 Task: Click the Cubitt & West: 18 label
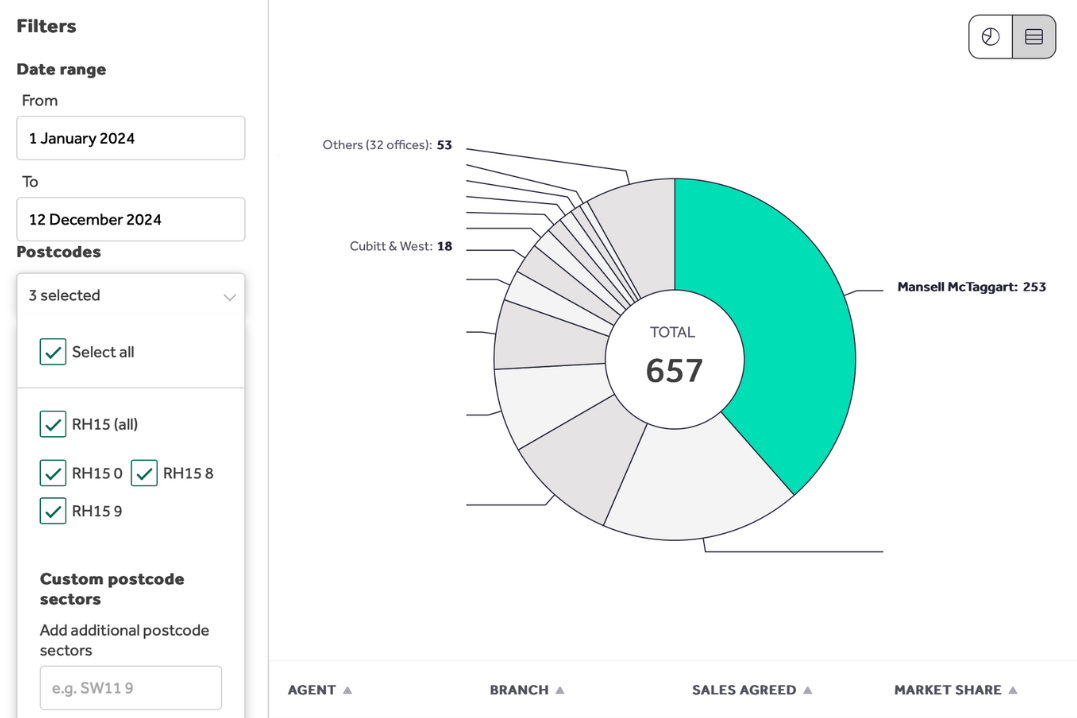(x=401, y=246)
